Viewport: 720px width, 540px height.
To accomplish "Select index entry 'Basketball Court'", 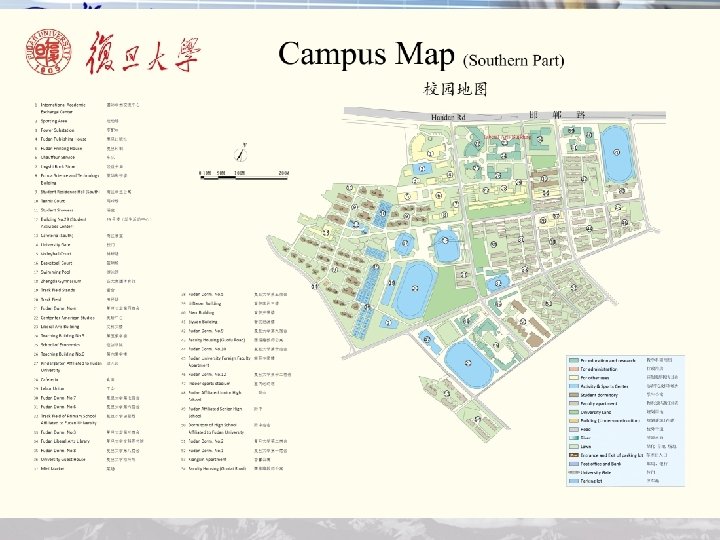I will (56, 263).
